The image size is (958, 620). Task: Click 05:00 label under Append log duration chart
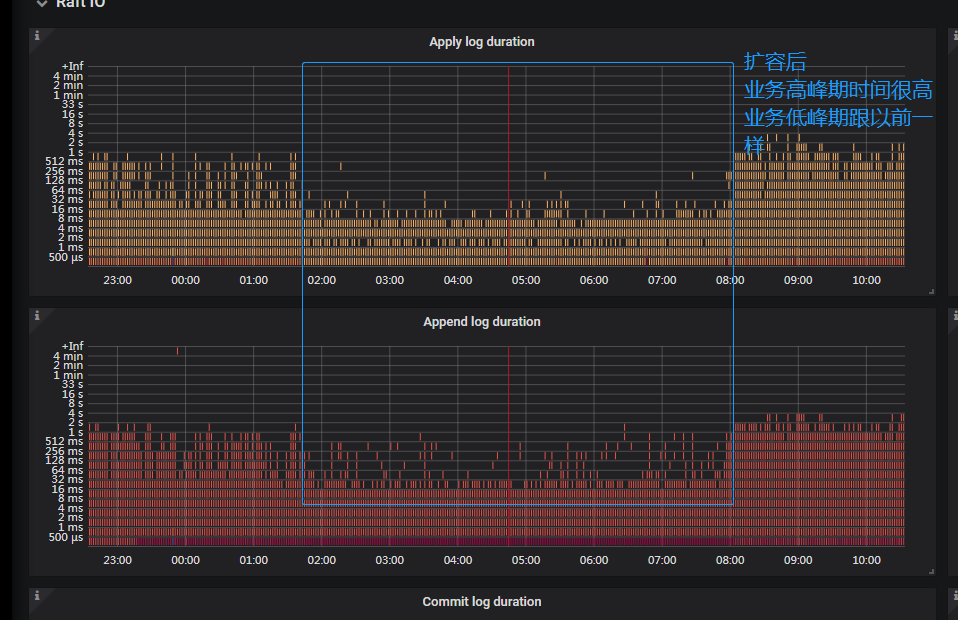coord(526,560)
